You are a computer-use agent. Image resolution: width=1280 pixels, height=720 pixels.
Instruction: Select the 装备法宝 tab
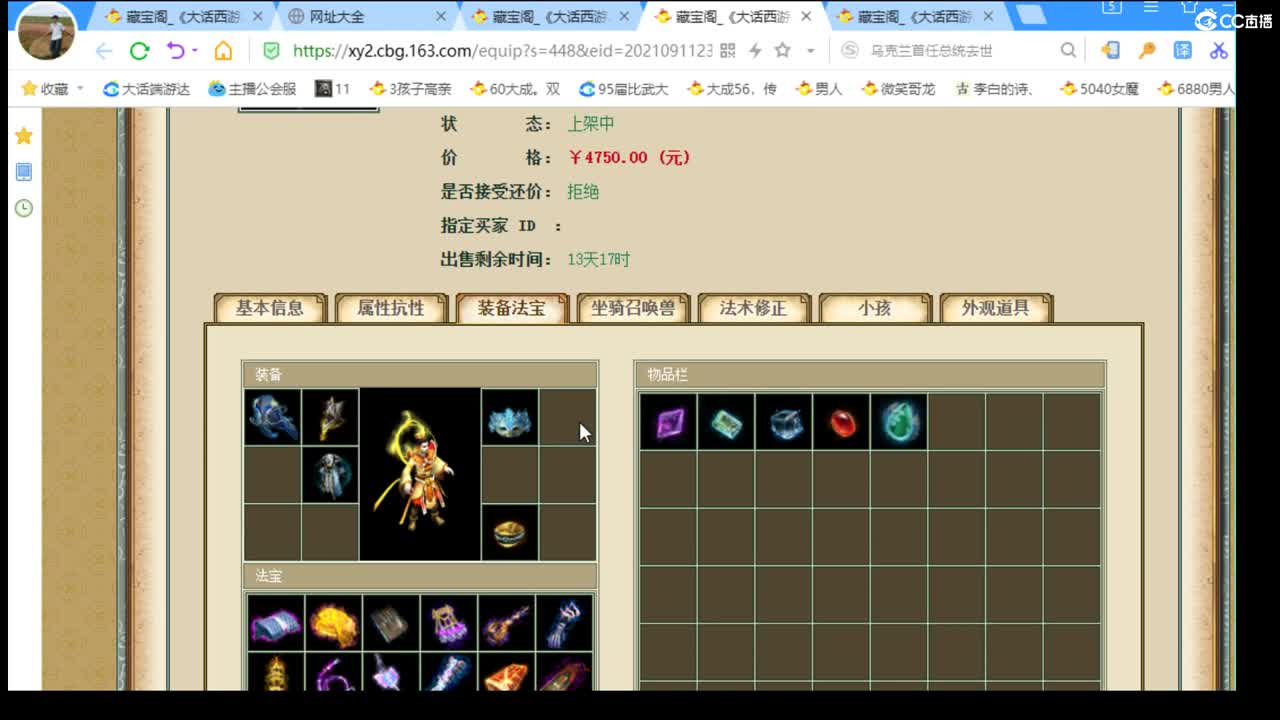pos(512,308)
